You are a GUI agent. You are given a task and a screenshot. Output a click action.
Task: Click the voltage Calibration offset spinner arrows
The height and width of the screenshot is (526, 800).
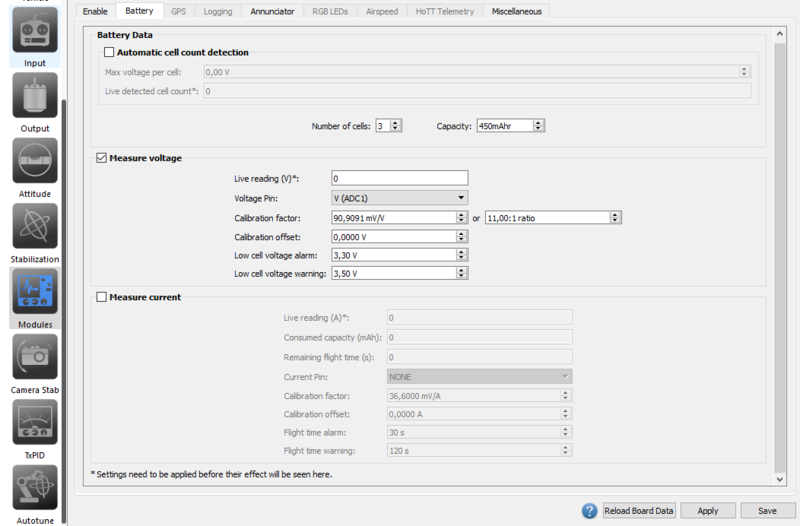[461, 237]
